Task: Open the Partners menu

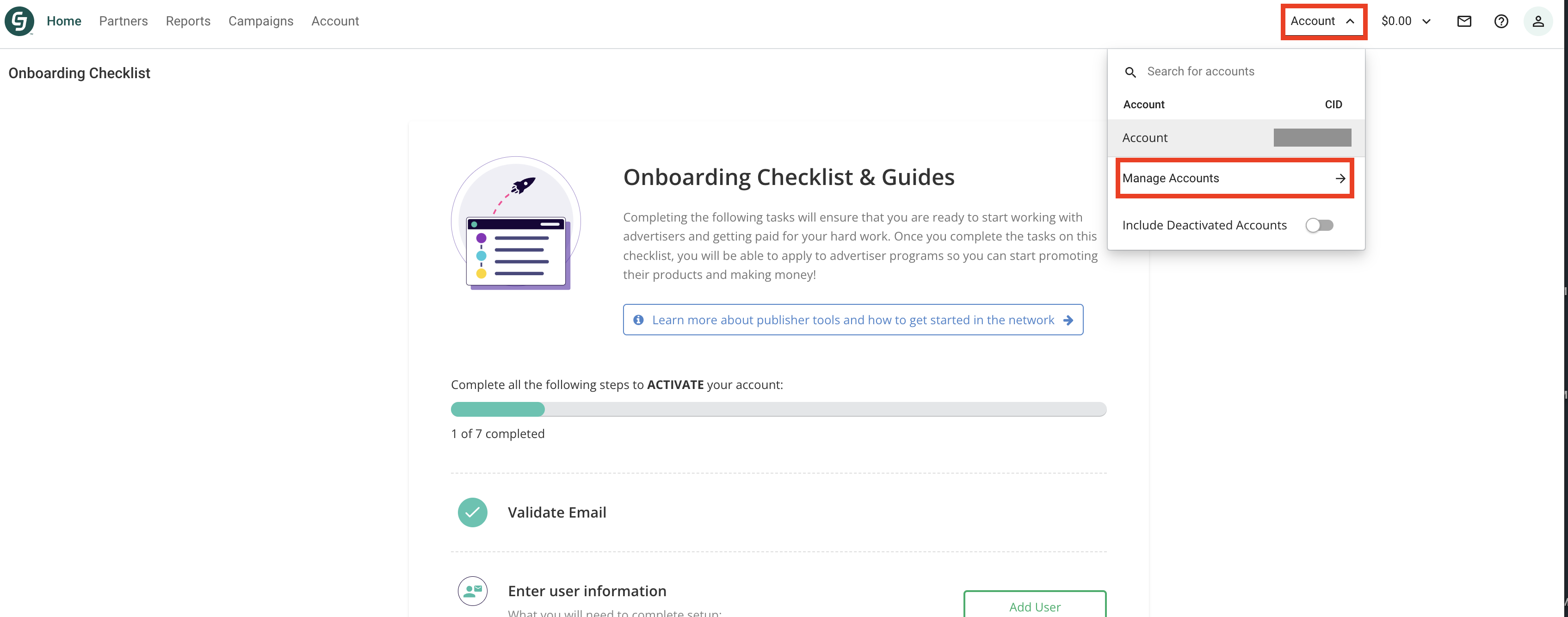Action: 123,21
